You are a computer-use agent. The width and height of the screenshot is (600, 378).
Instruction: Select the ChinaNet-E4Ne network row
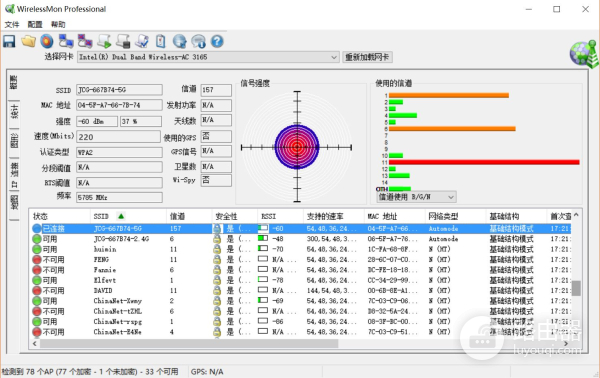click(300, 332)
